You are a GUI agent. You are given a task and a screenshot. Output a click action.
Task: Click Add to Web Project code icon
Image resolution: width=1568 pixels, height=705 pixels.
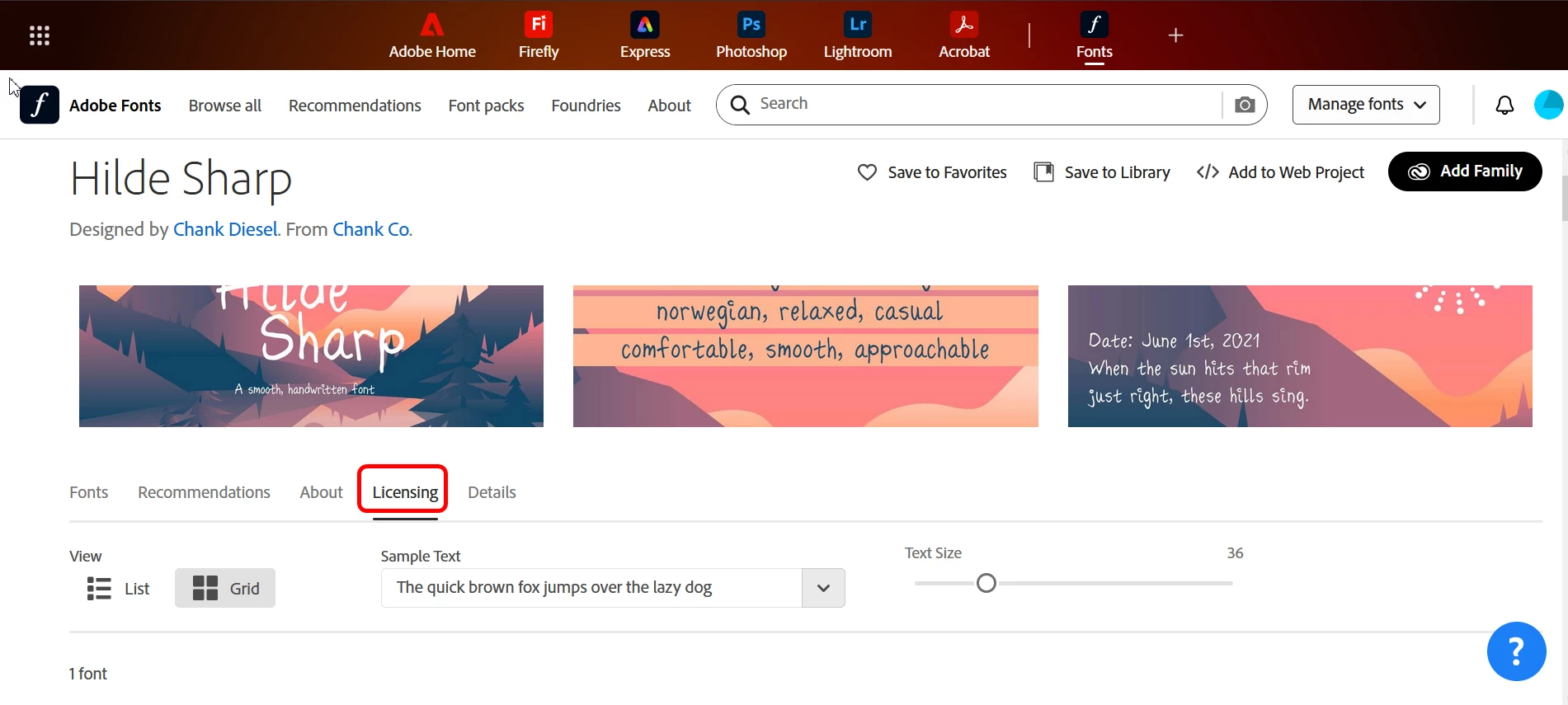pos(1208,172)
